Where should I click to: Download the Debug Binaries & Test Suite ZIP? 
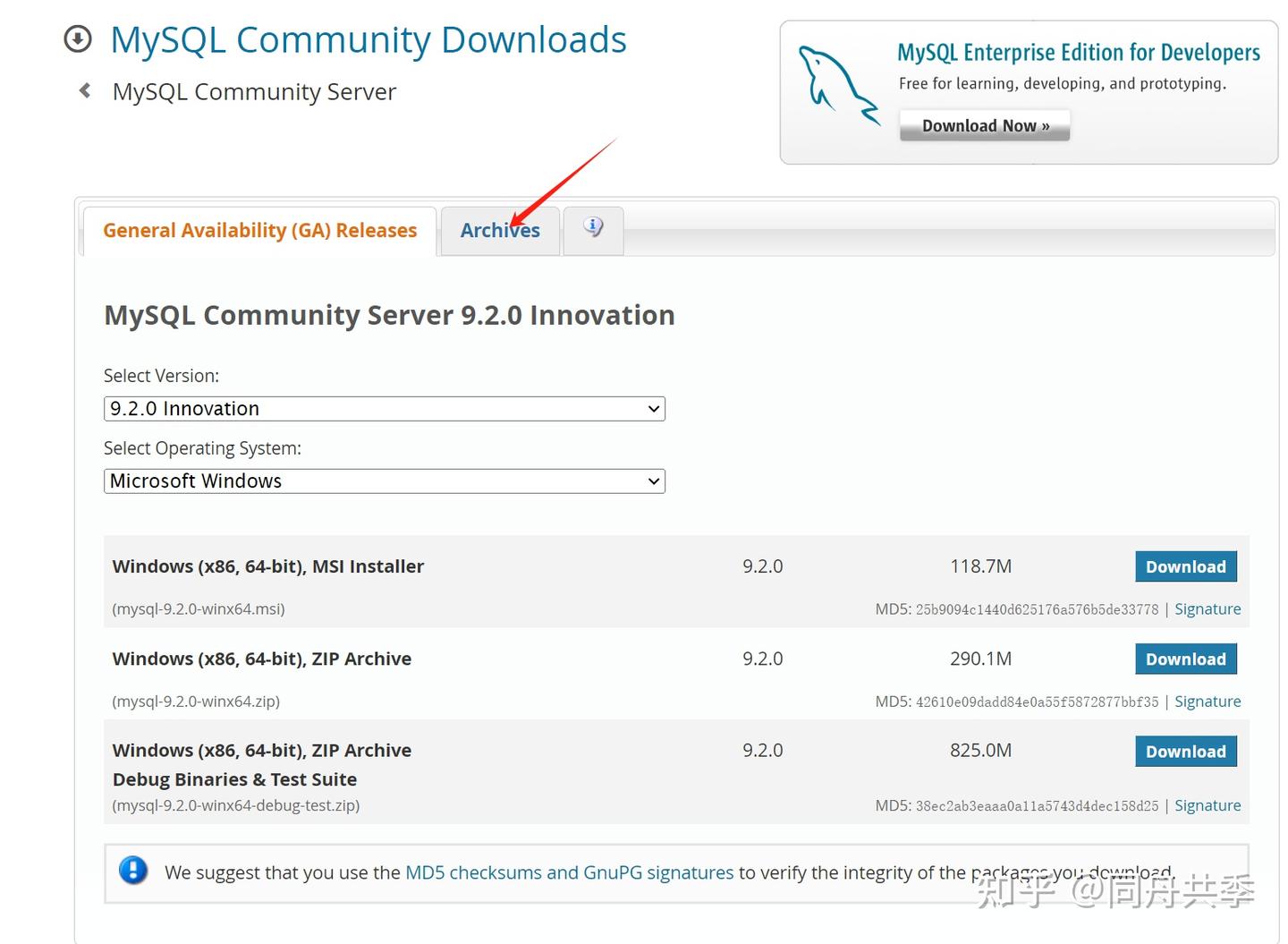1186,752
